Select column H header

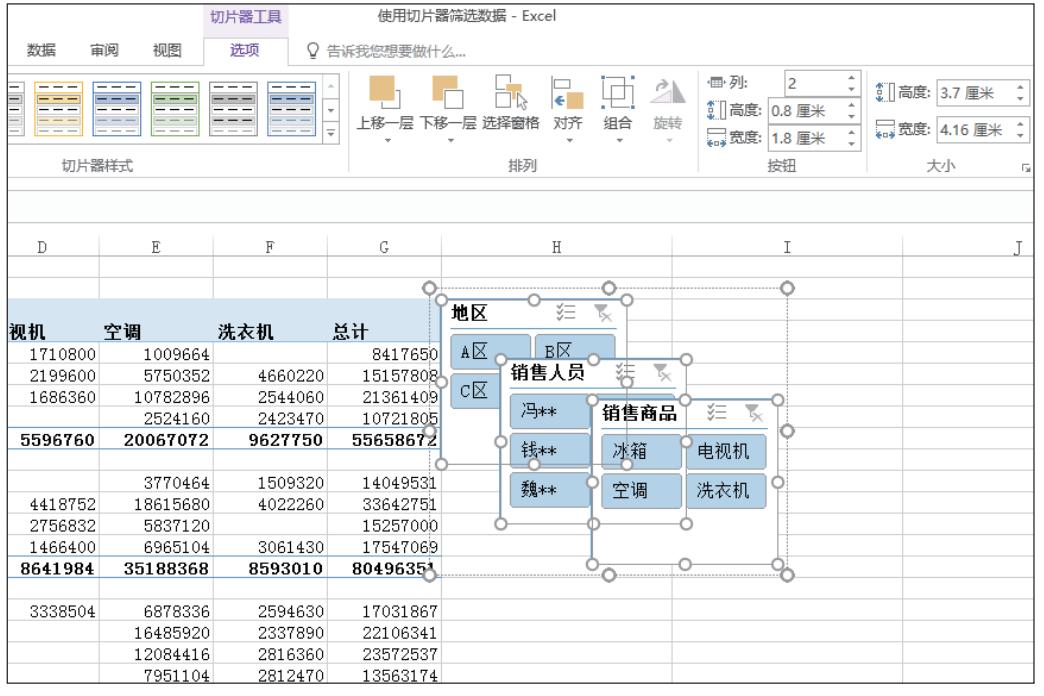click(557, 247)
